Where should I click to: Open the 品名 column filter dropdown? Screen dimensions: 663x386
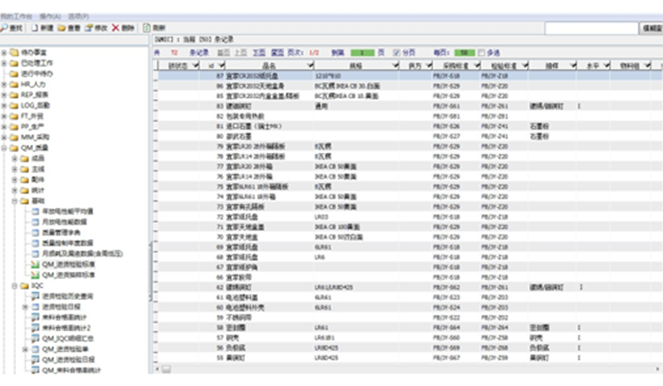point(310,65)
